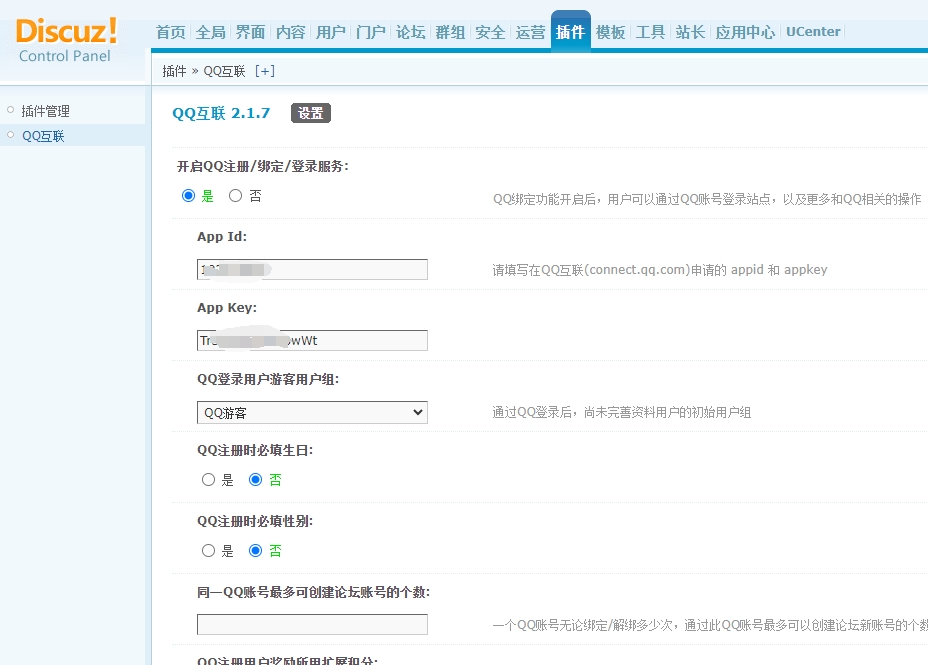Open the 模板 menu
Image resolution: width=928 pixels, height=665 pixels.
tap(610, 32)
